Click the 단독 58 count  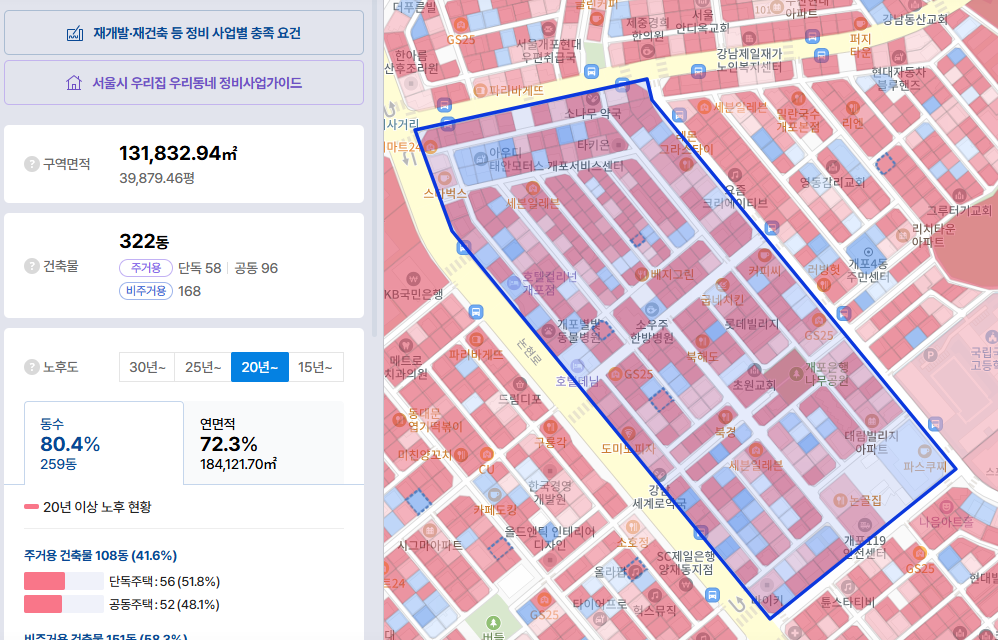pyautogui.click(x=200, y=268)
